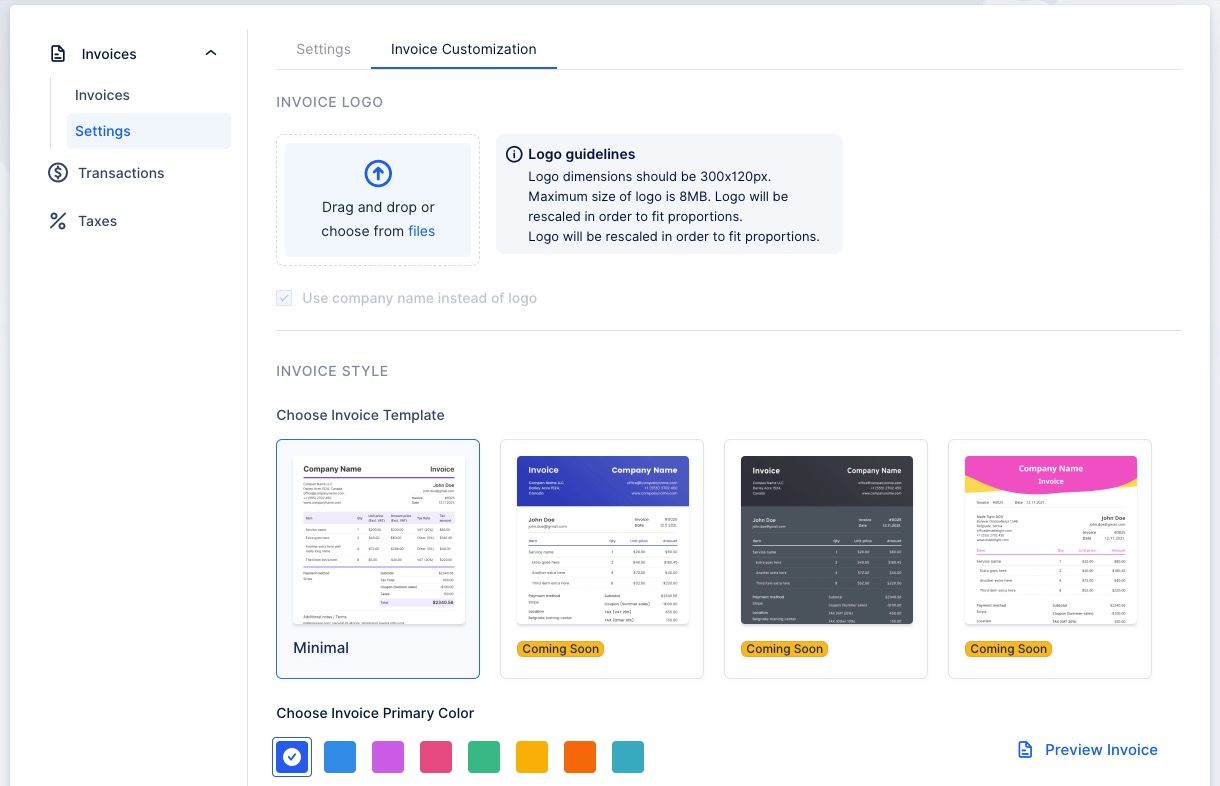This screenshot has width=1220, height=786.
Task: Open the Invoice Customization tab
Action: pyautogui.click(x=463, y=48)
